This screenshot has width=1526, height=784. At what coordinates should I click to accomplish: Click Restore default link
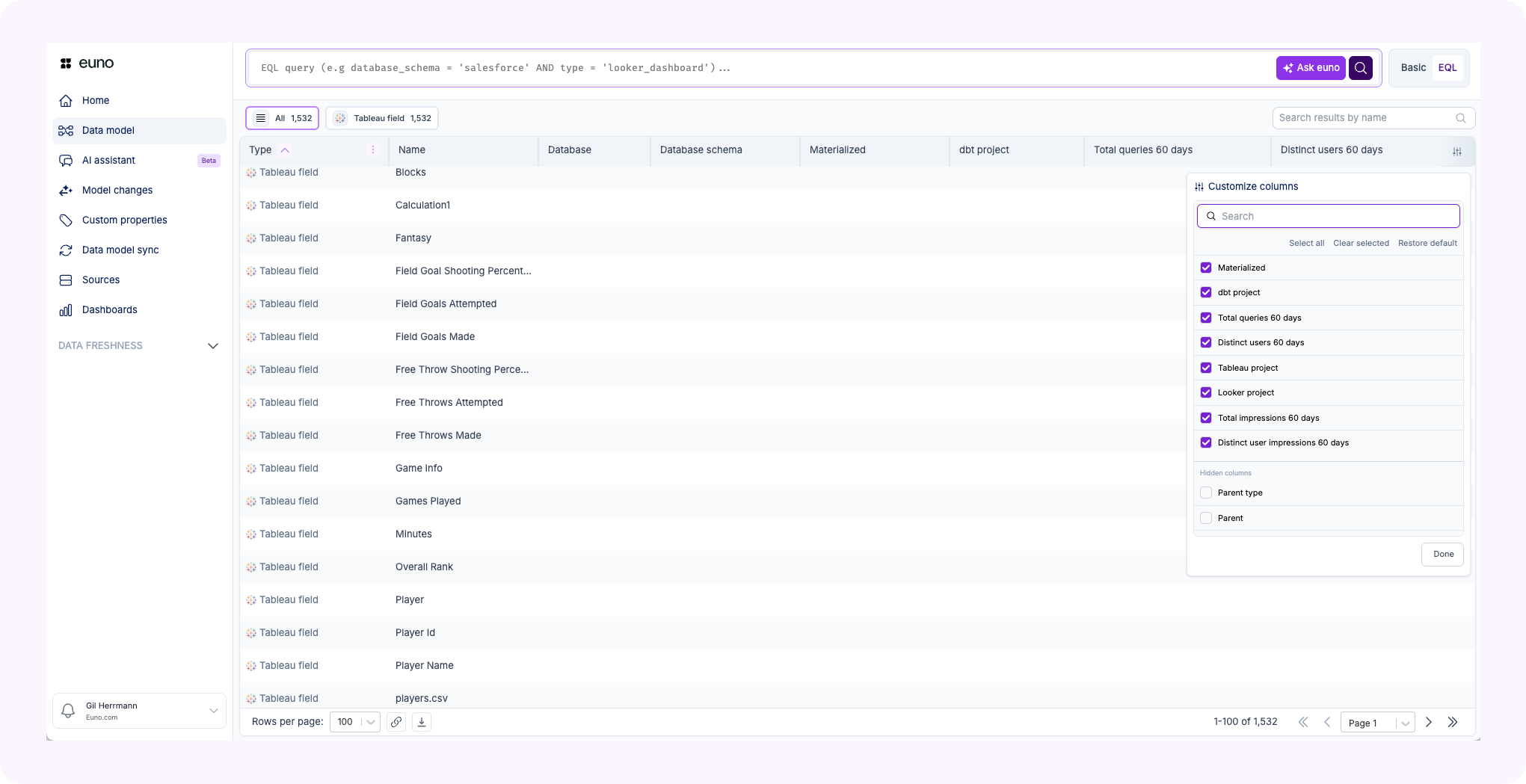[x=1427, y=243]
